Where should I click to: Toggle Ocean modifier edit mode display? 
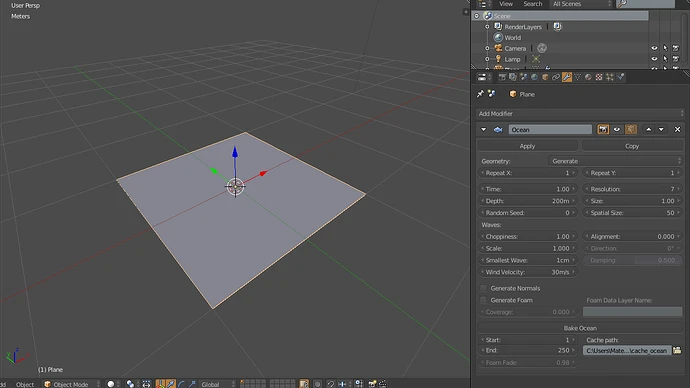(631, 129)
